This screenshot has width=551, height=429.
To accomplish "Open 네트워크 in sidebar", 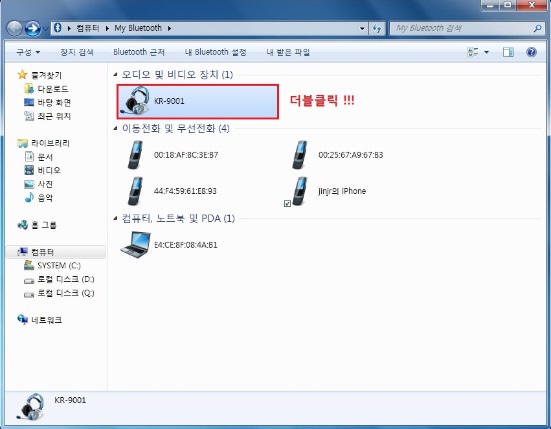I will tap(40, 320).
